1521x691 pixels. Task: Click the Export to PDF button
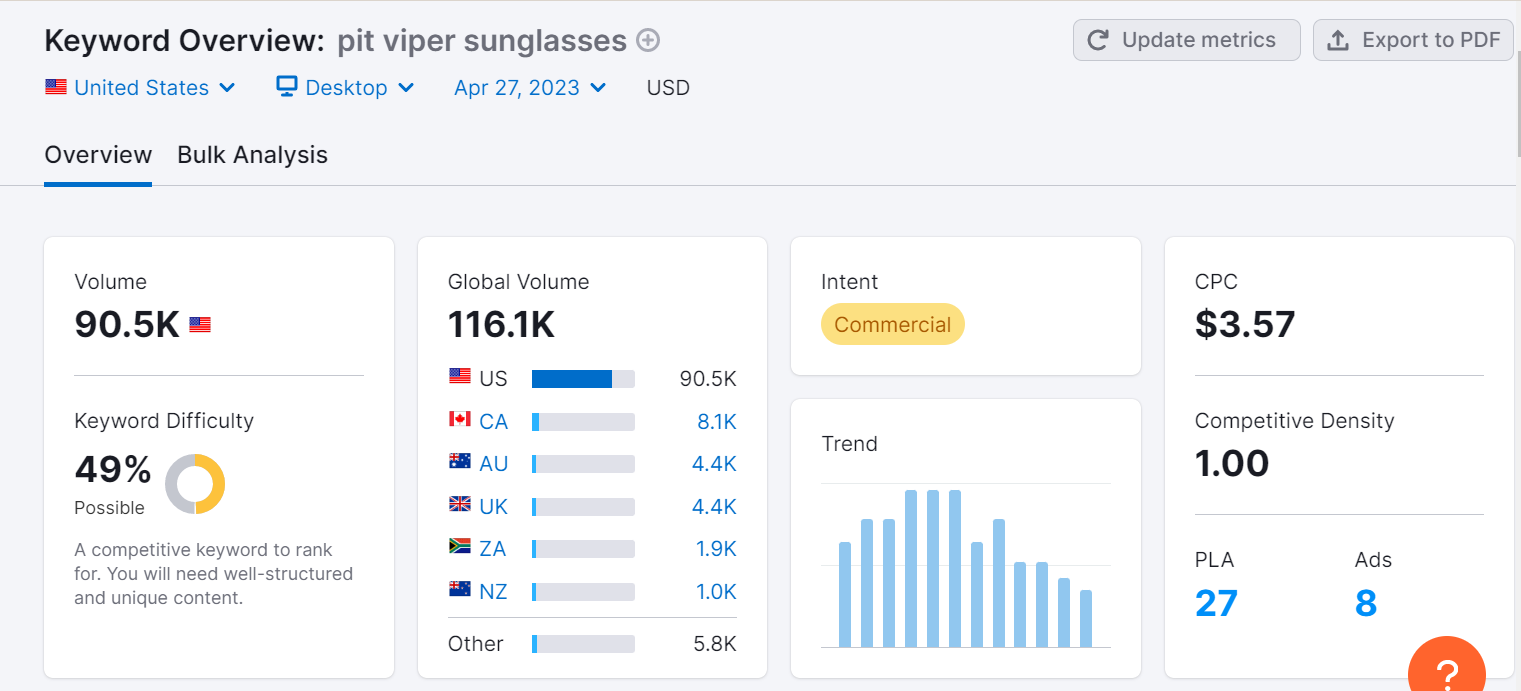[x=1413, y=40]
